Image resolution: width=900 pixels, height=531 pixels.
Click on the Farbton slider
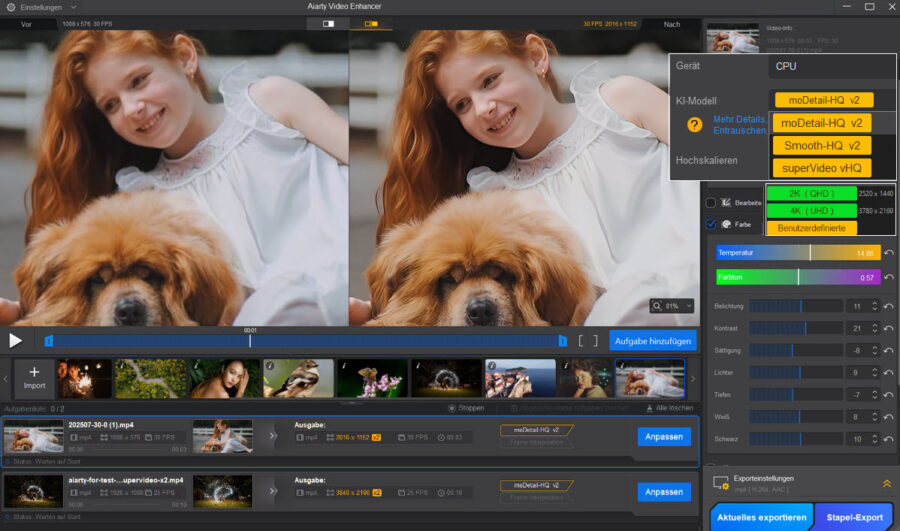797,277
